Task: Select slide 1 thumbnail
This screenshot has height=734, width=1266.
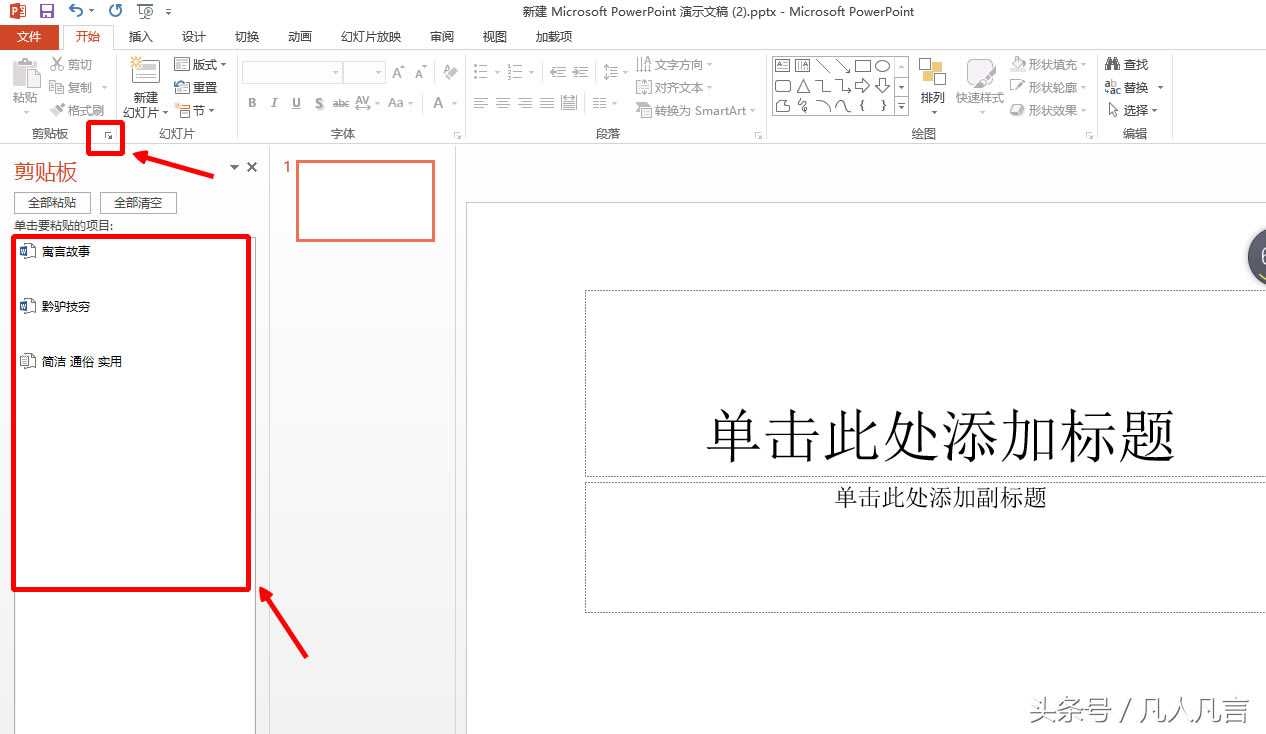Action: [366, 201]
